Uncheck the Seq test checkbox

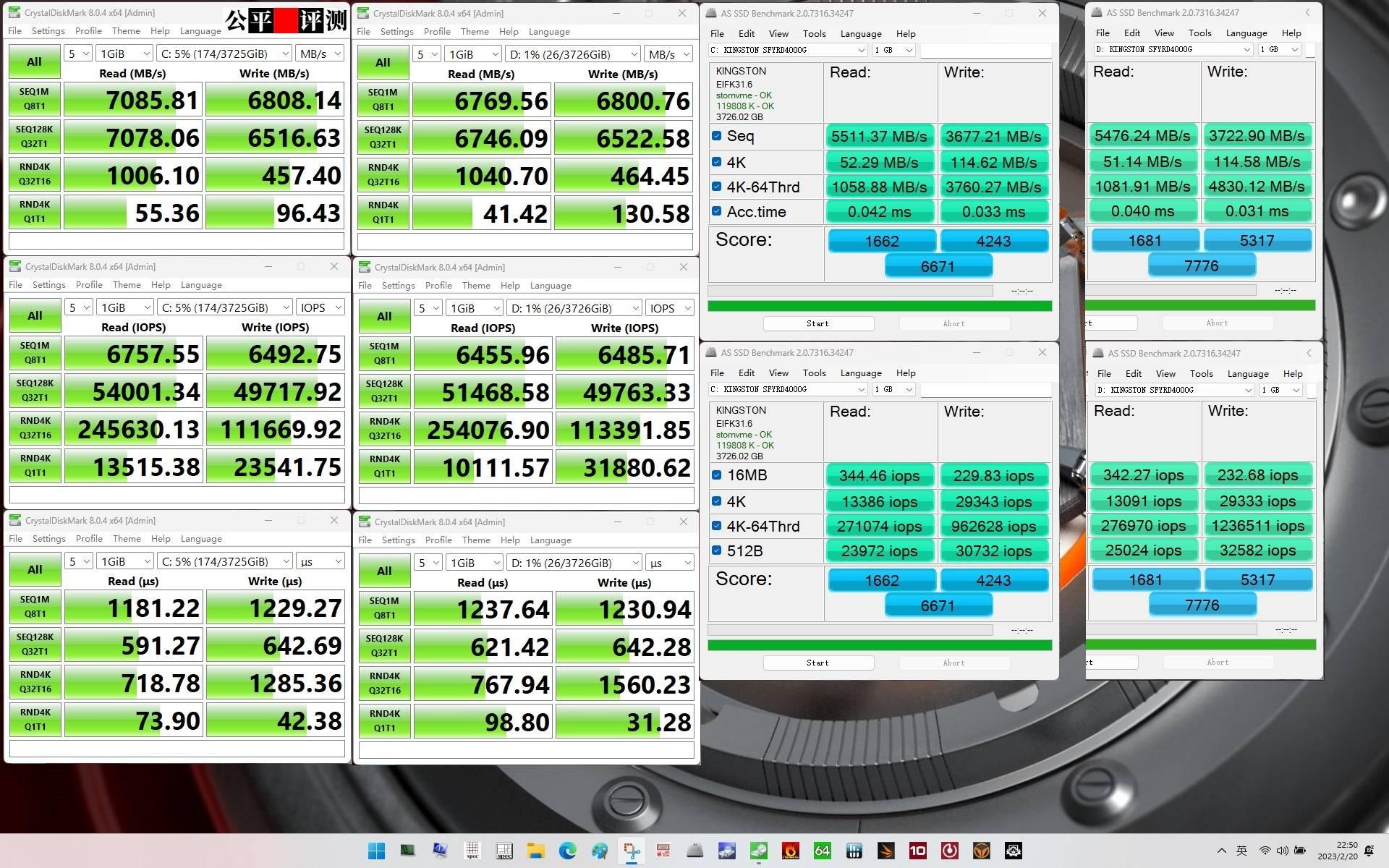coord(716,136)
